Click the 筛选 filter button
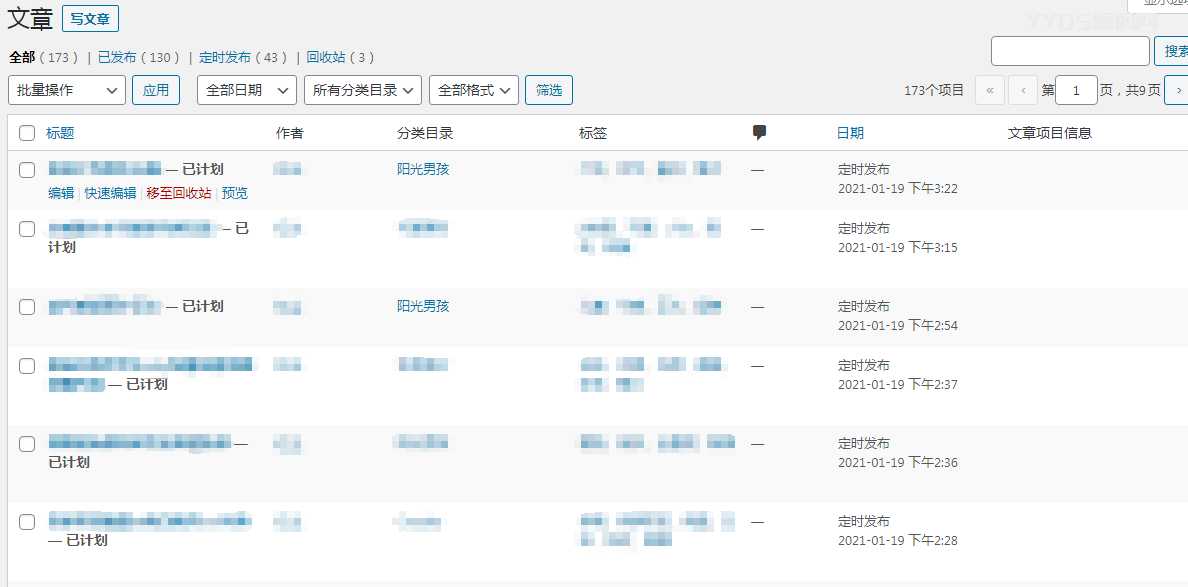1188x587 pixels. tap(549, 90)
